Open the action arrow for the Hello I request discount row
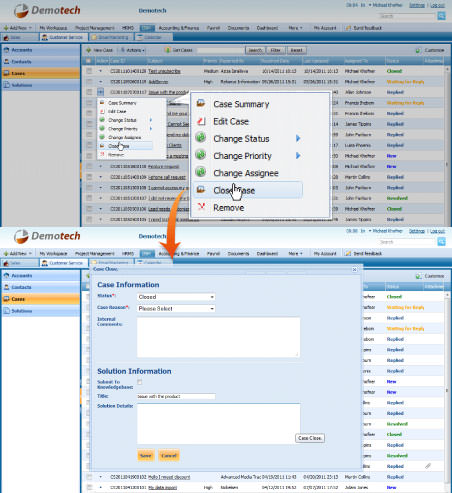452x493 pixels. 100,477
